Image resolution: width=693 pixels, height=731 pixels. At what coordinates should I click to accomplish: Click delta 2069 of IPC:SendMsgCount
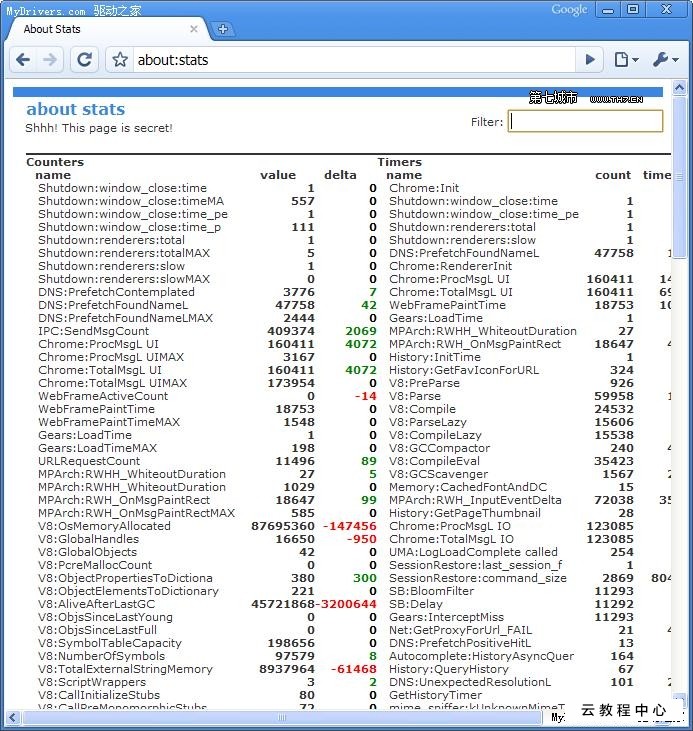(x=361, y=331)
